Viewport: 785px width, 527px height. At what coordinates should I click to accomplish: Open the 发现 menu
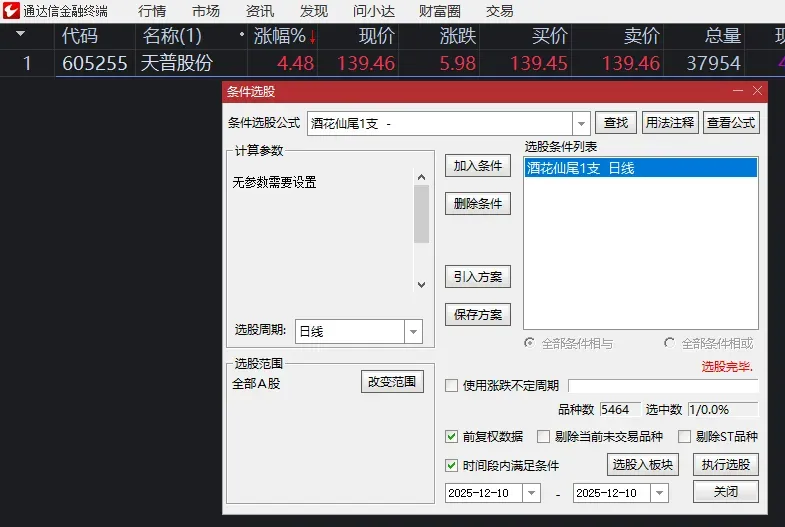coord(314,11)
